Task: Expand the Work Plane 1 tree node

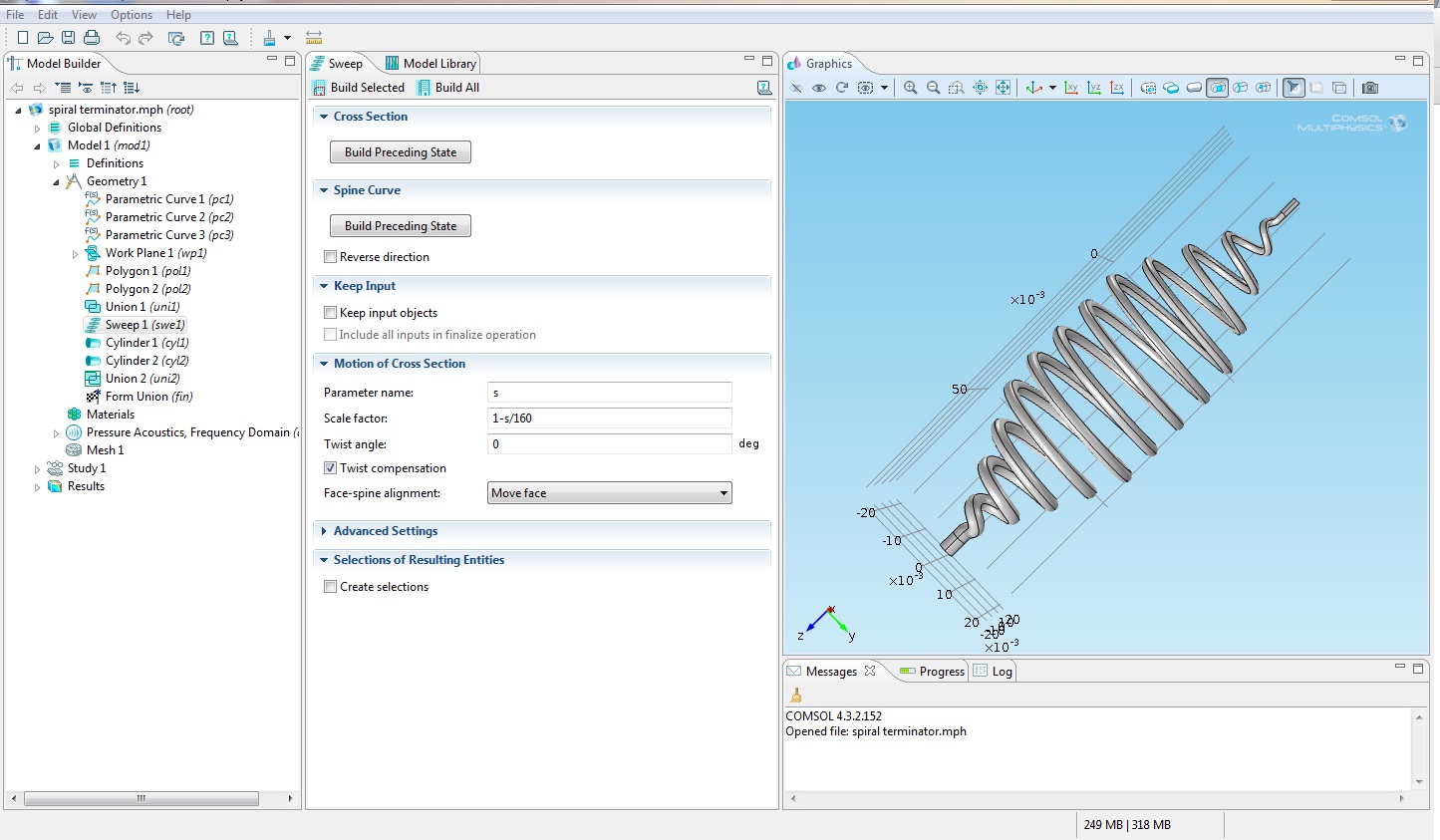Action: (75, 254)
